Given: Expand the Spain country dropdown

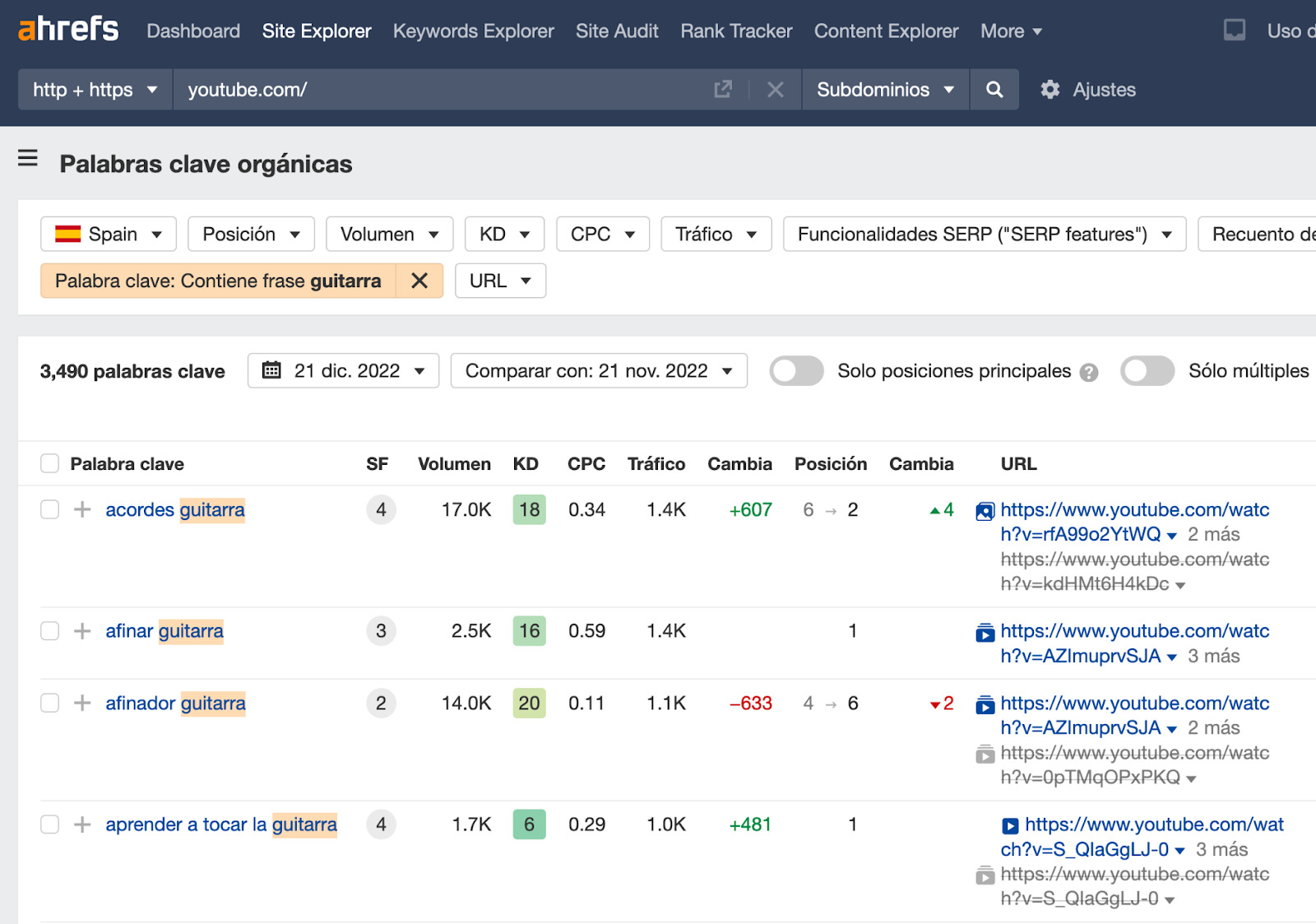Looking at the screenshot, I should click(x=109, y=234).
